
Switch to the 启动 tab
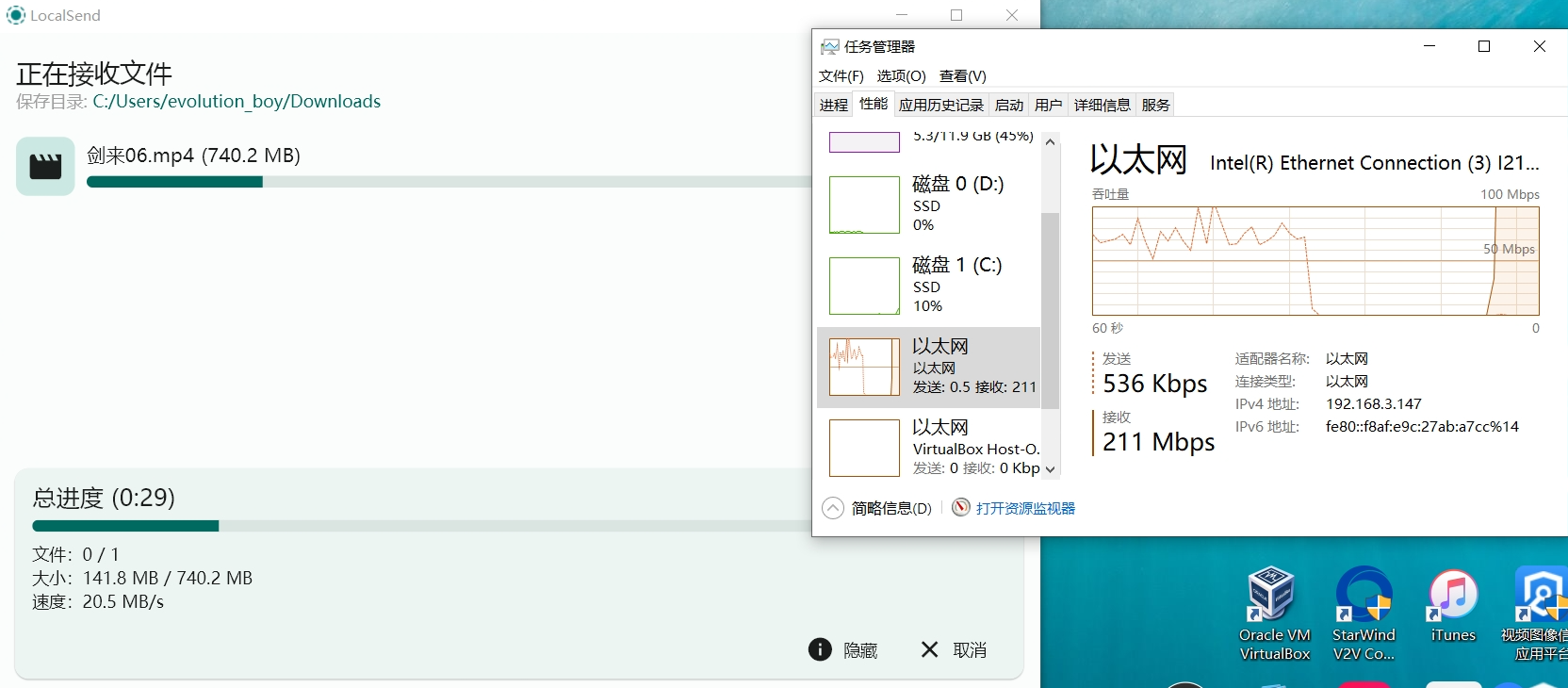1008,105
